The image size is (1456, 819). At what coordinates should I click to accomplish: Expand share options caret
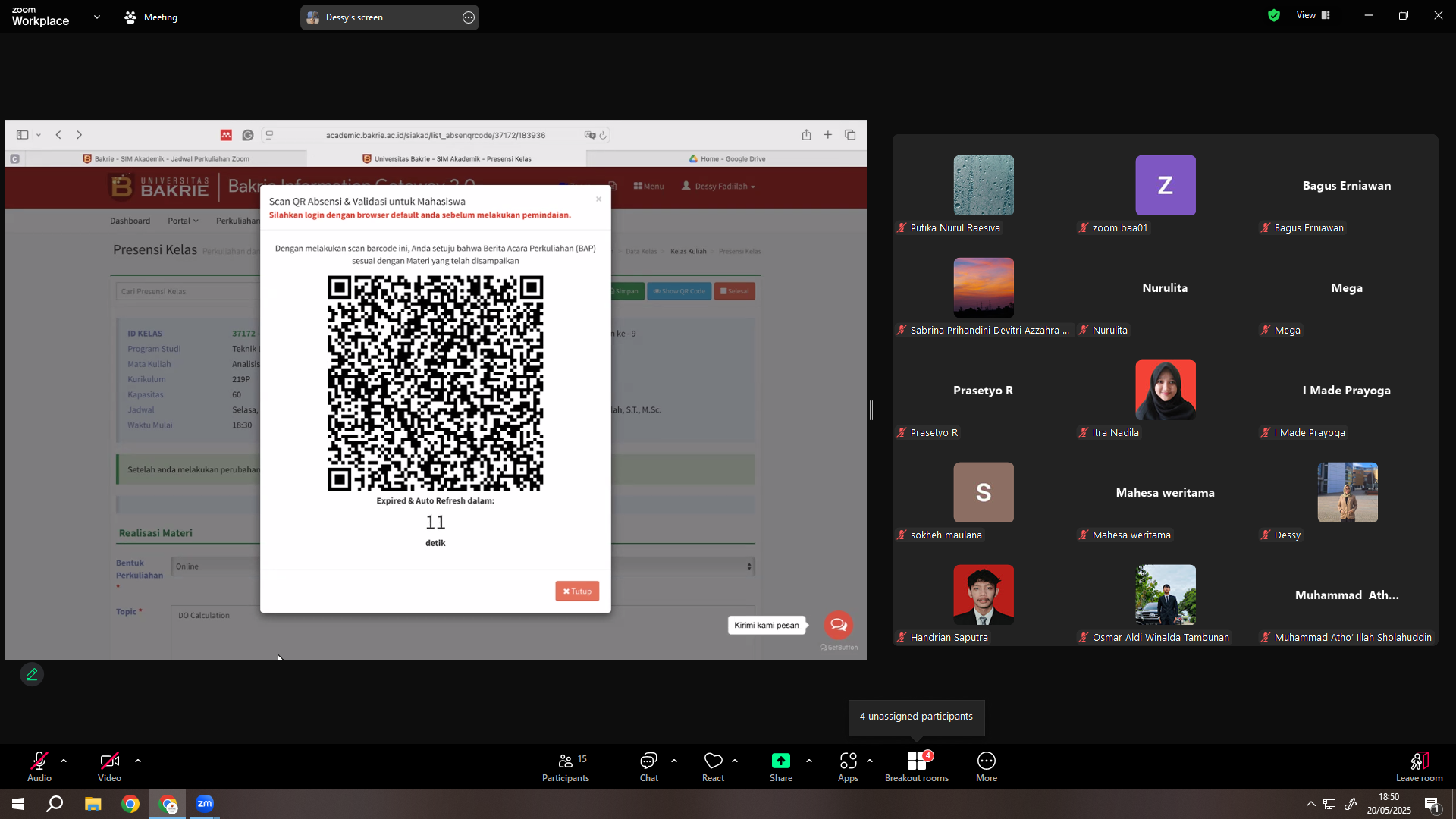[x=809, y=761]
